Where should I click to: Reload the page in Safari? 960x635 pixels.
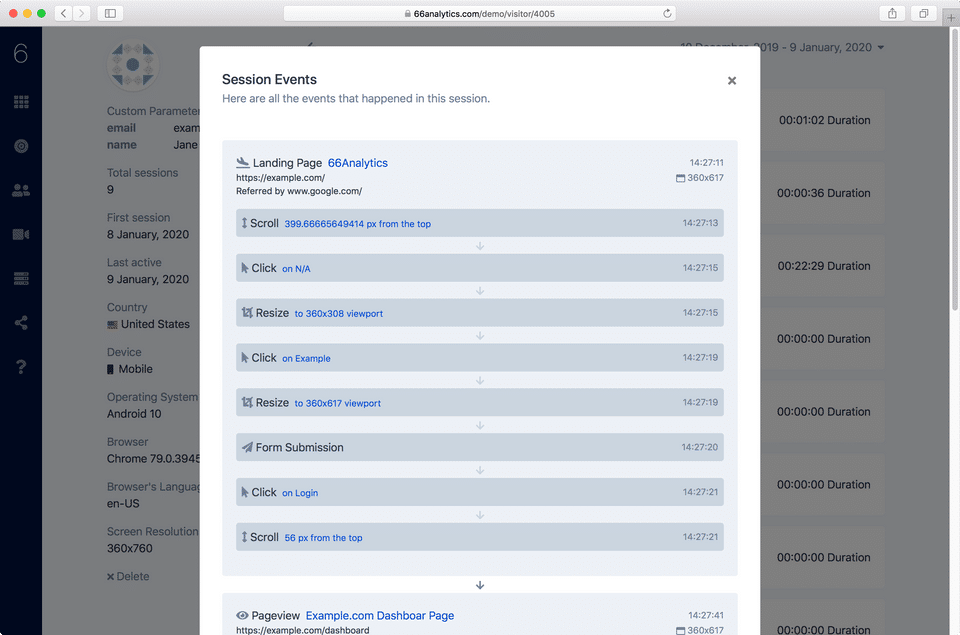(x=667, y=14)
